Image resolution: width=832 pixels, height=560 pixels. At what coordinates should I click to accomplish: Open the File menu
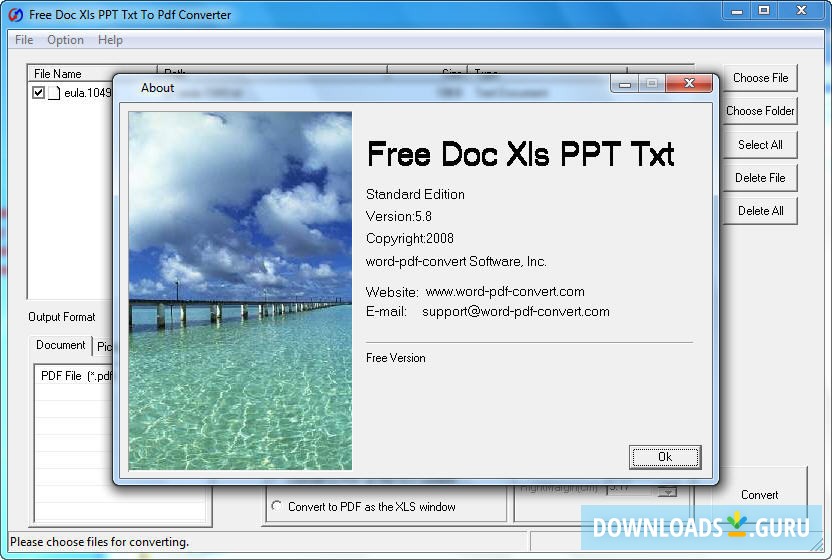coord(24,40)
